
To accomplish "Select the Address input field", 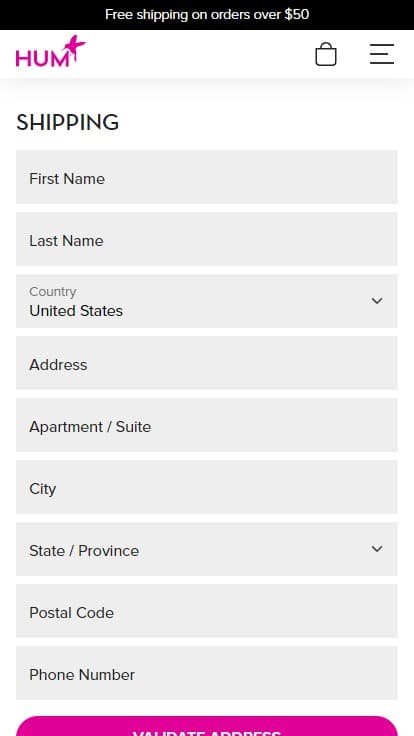I will (207, 363).
